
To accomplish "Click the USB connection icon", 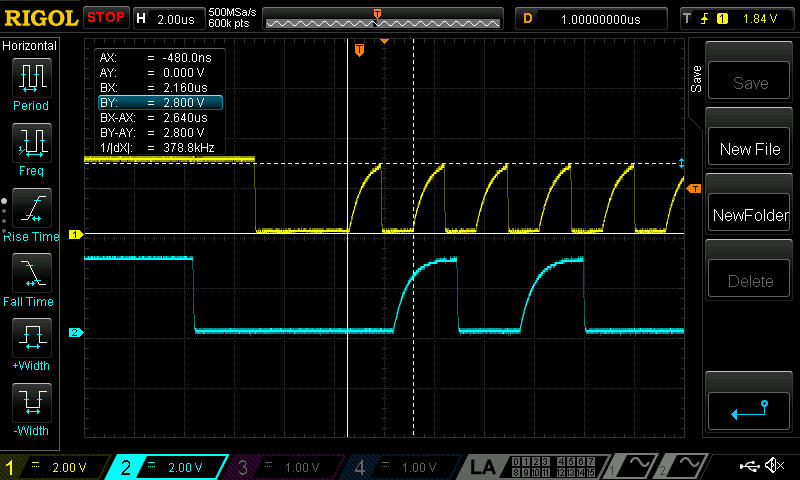I will (750, 465).
